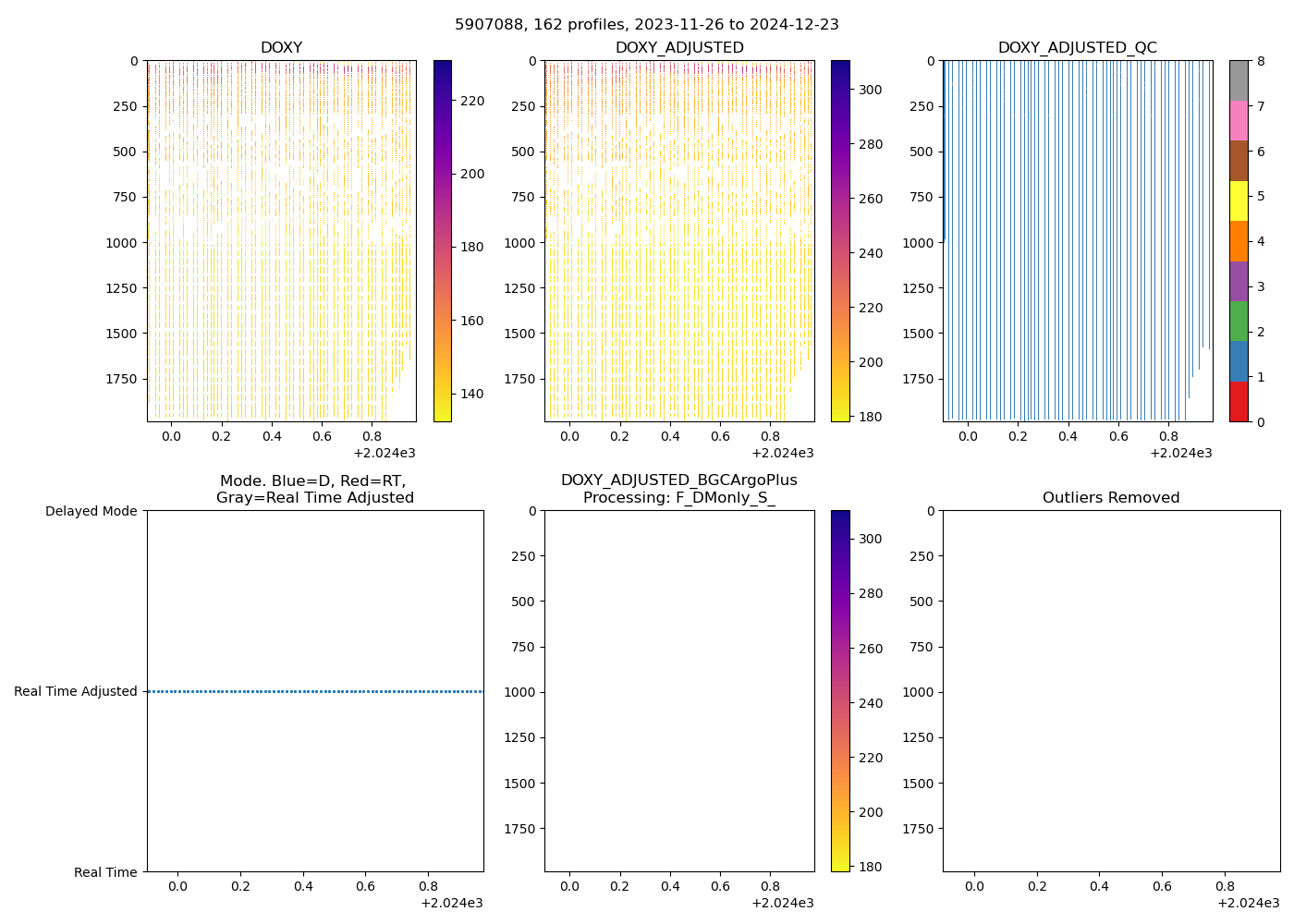
Task: Click the Delayed Mode y-axis label
Action: point(91,511)
